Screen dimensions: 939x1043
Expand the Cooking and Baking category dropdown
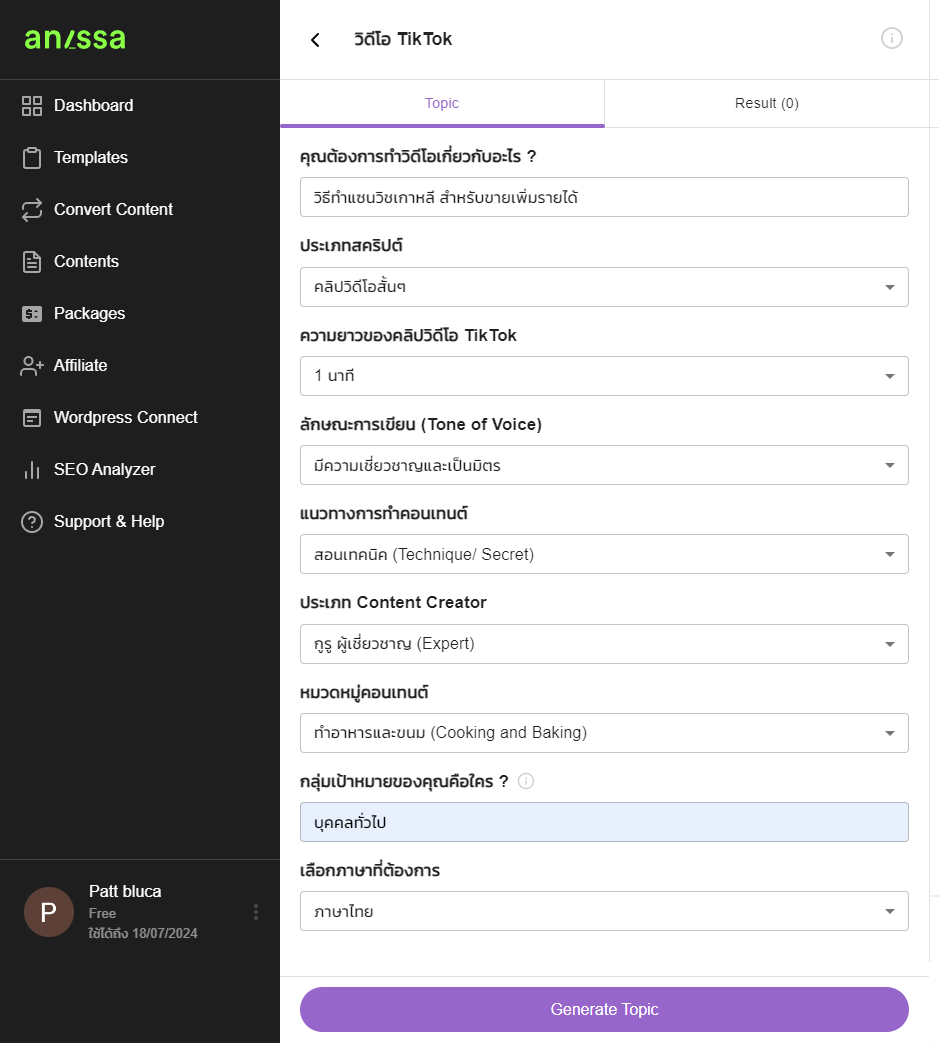[x=604, y=733]
